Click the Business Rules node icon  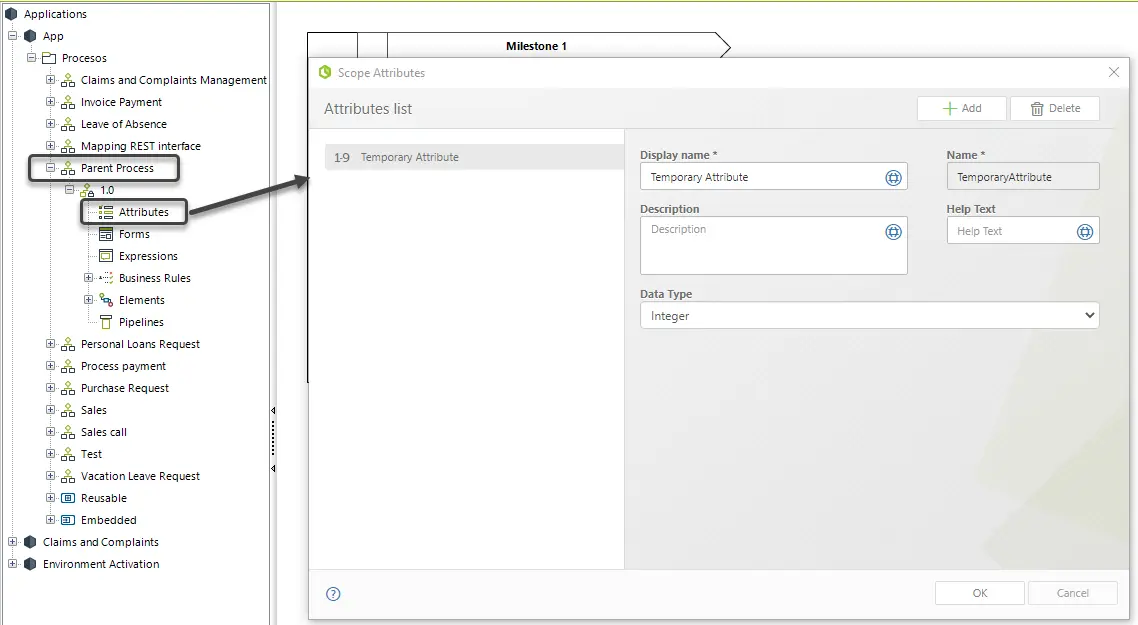coord(106,278)
